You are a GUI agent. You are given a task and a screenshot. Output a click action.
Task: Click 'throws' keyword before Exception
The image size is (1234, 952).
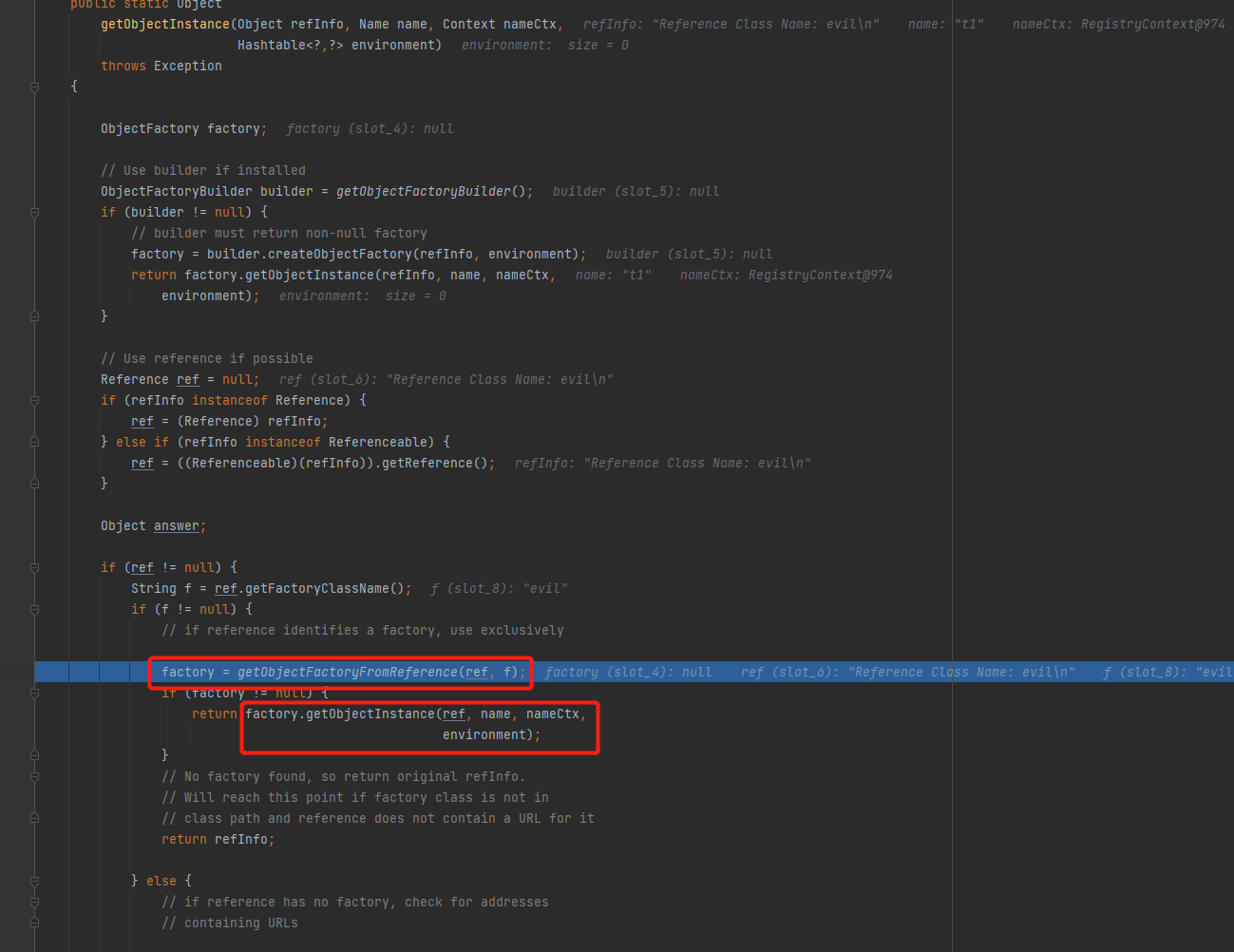(x=123, y=66)
